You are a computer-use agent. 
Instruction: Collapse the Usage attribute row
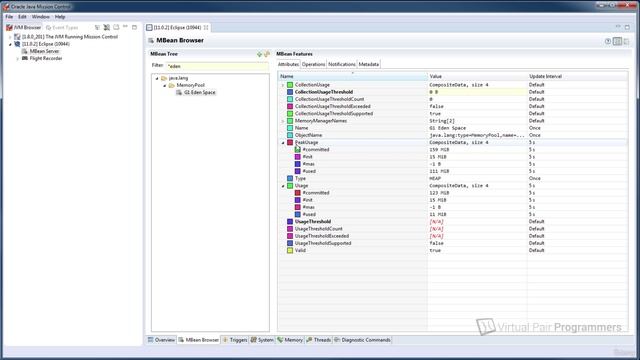(x=283, y=186)
